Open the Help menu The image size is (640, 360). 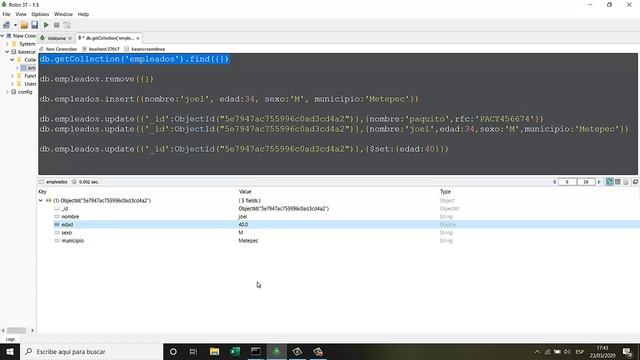(x=83, y=14)
